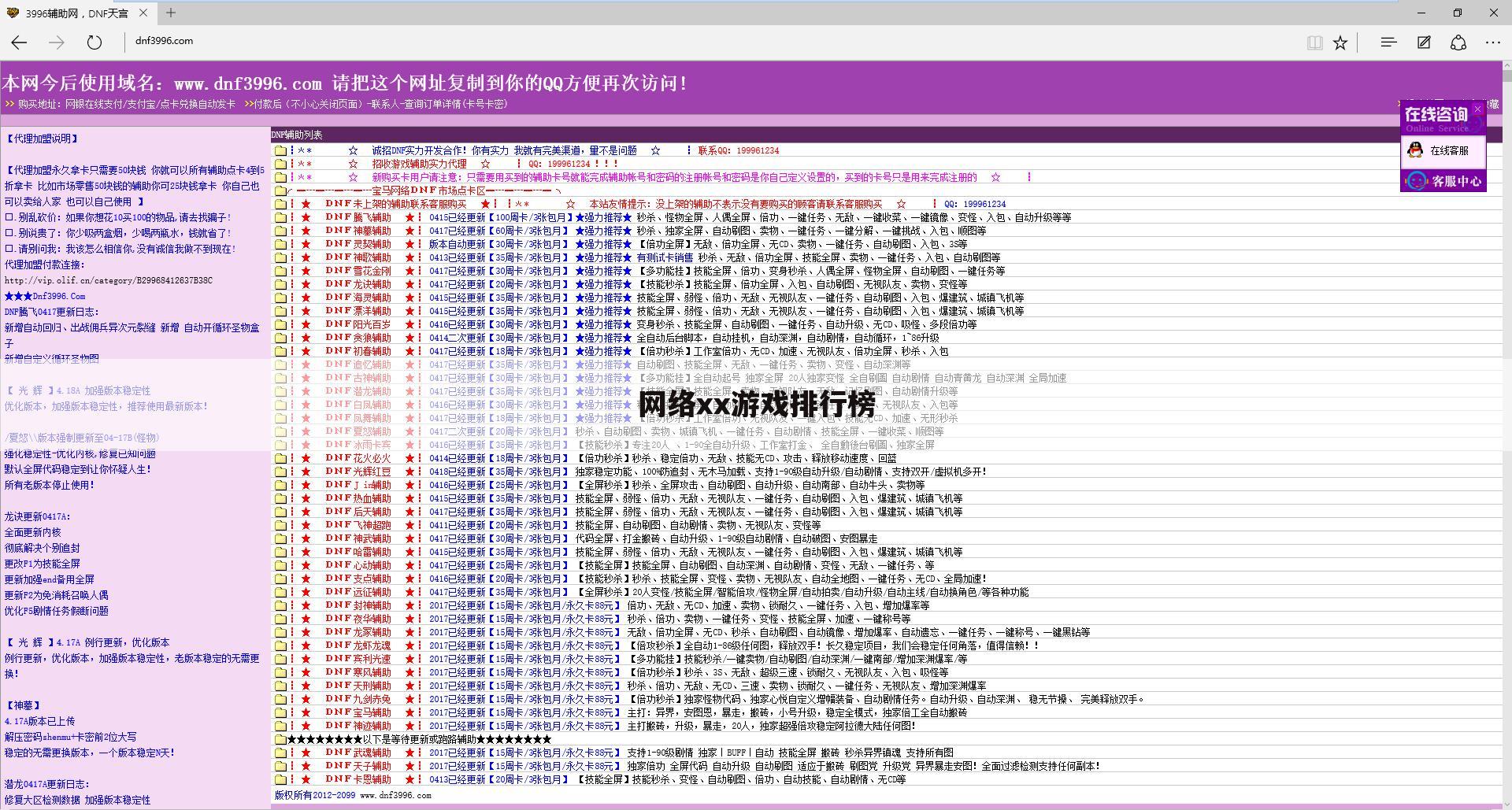Open the DNF神武辅助 link
Image resolution: width=1512 pixels, height=810 pixels.
pos(358,539)
